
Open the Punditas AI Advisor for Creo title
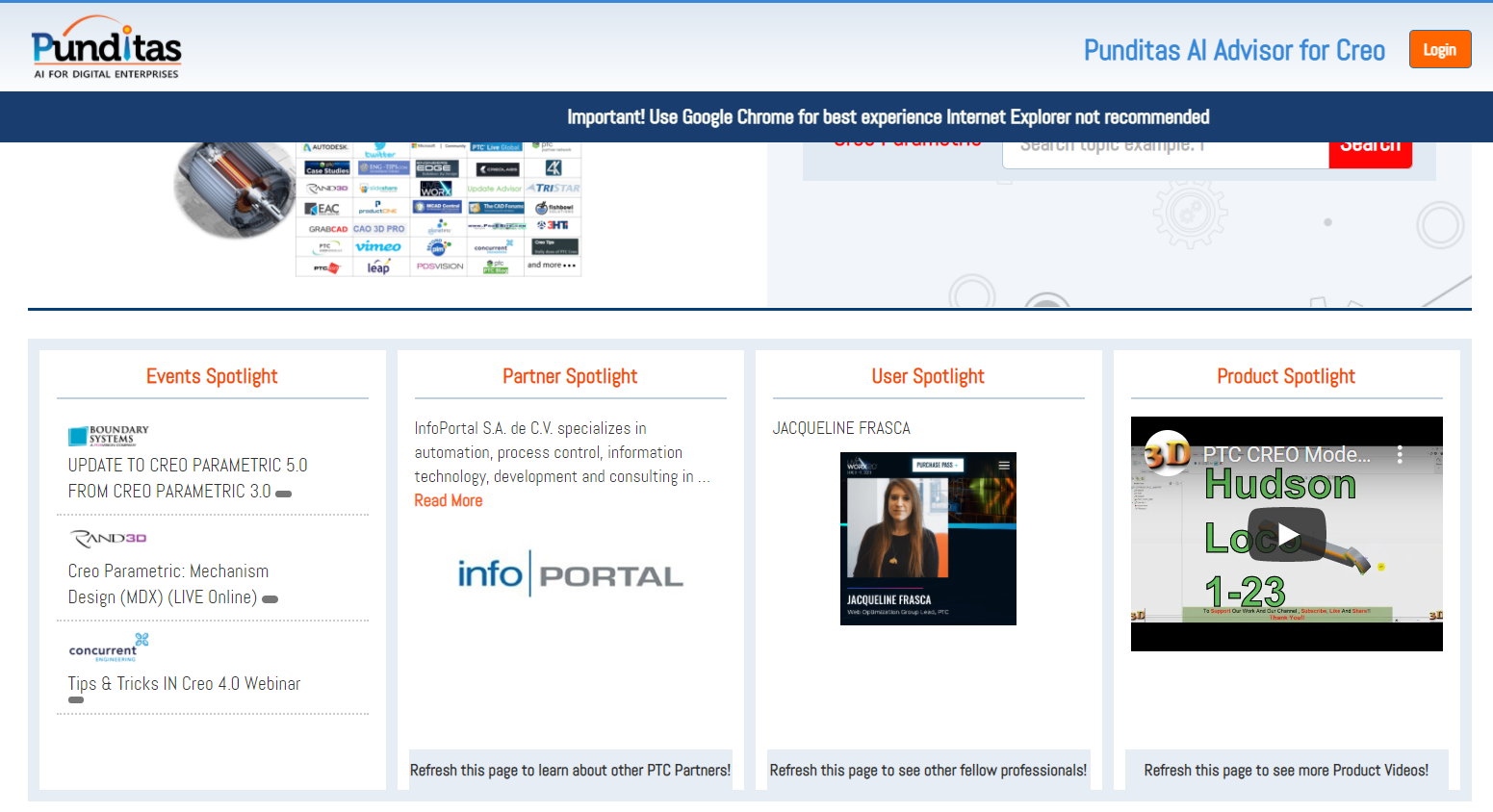coord(1234,50)
